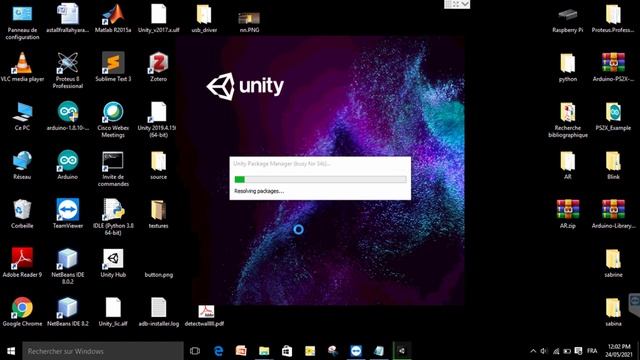Open the AR folder on desktop

(568, 165)
